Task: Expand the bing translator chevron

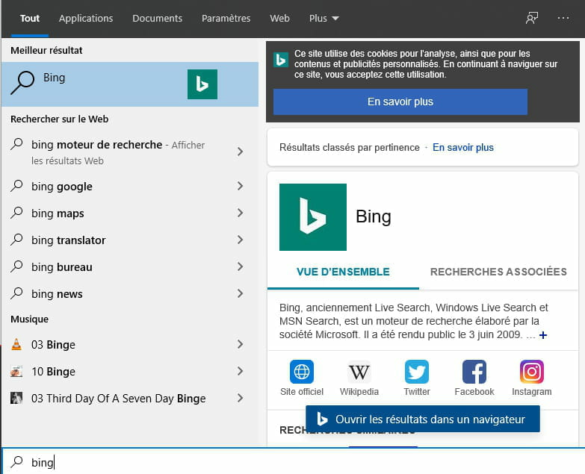Action: click(240, 240)
